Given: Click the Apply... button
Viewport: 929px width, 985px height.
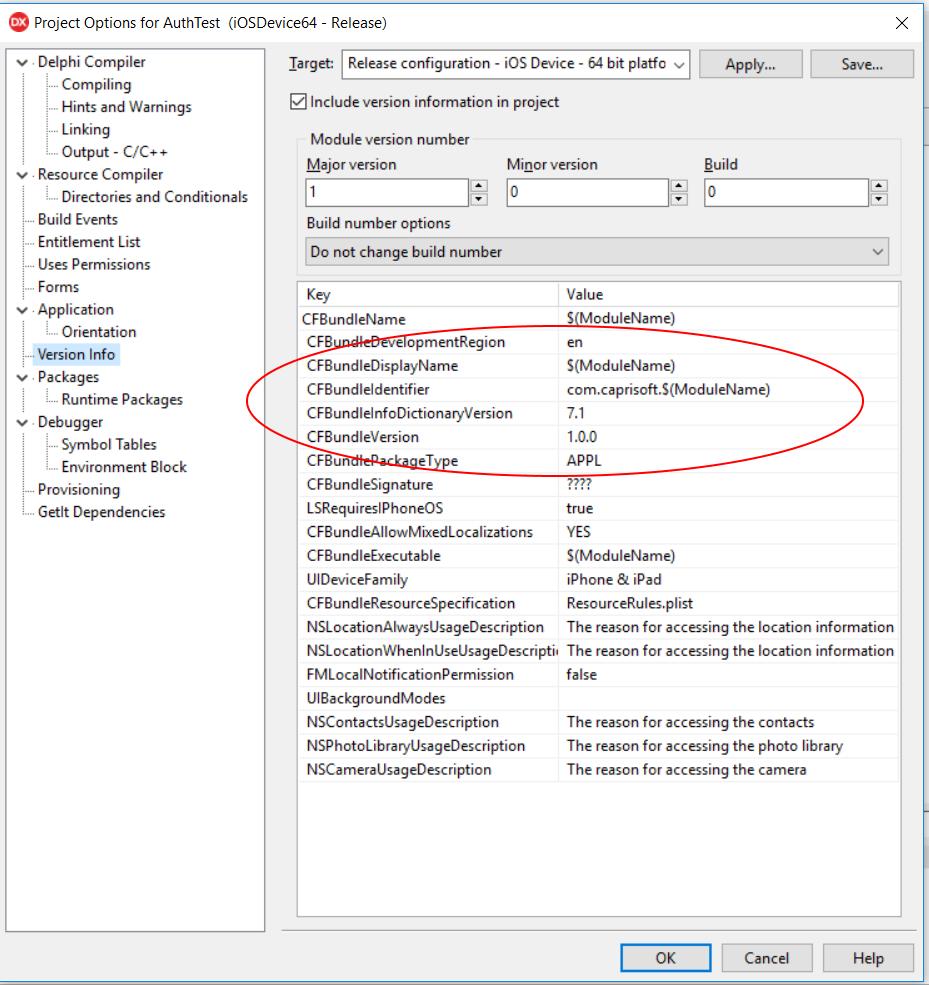Looking at the screenshot, I should [x=750, y=64].
